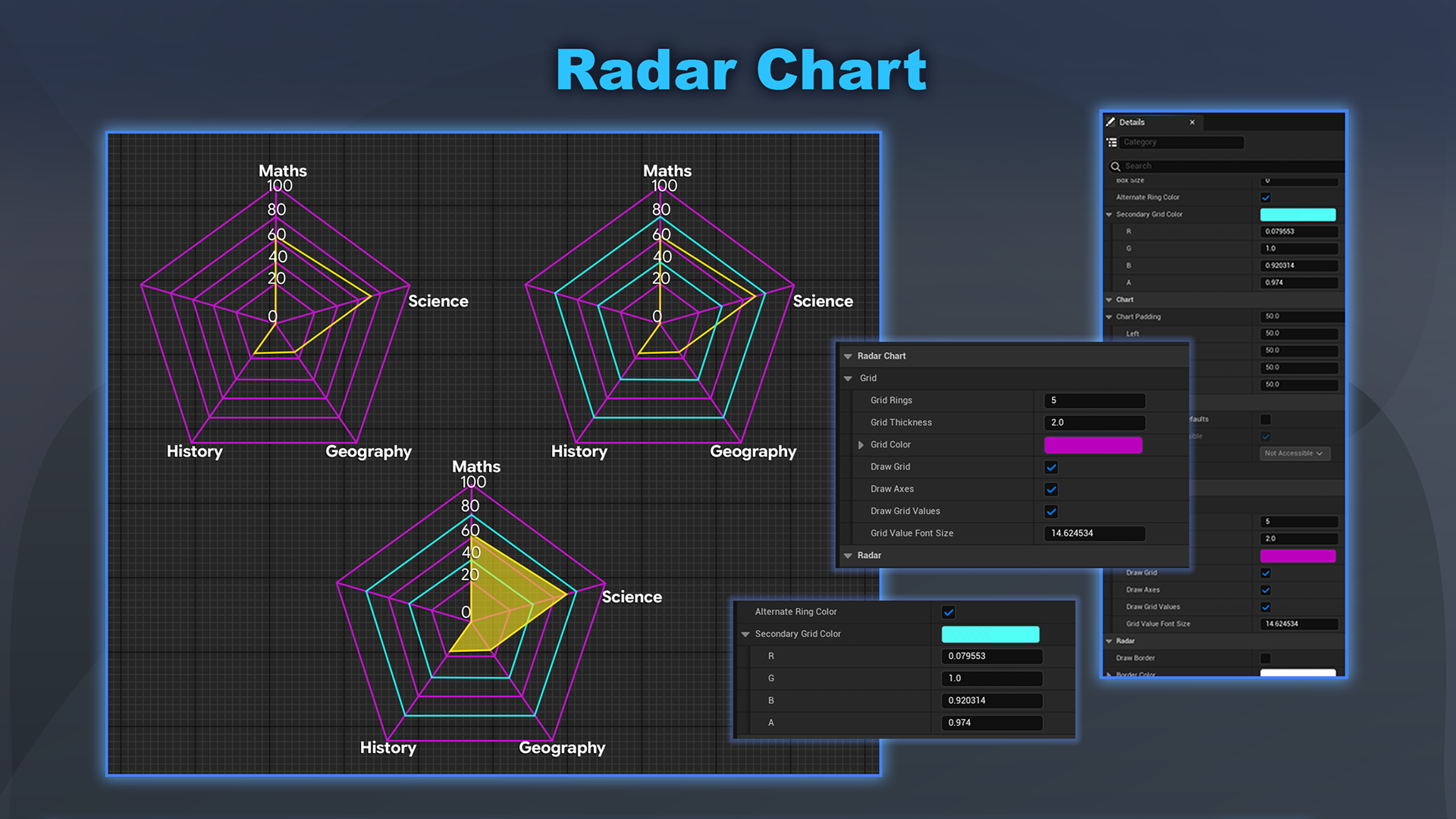Collapse Radar header in enlarged Grid panel
Image resolution: width=1456 pixels, height=819 pixels.
point(848,556)
